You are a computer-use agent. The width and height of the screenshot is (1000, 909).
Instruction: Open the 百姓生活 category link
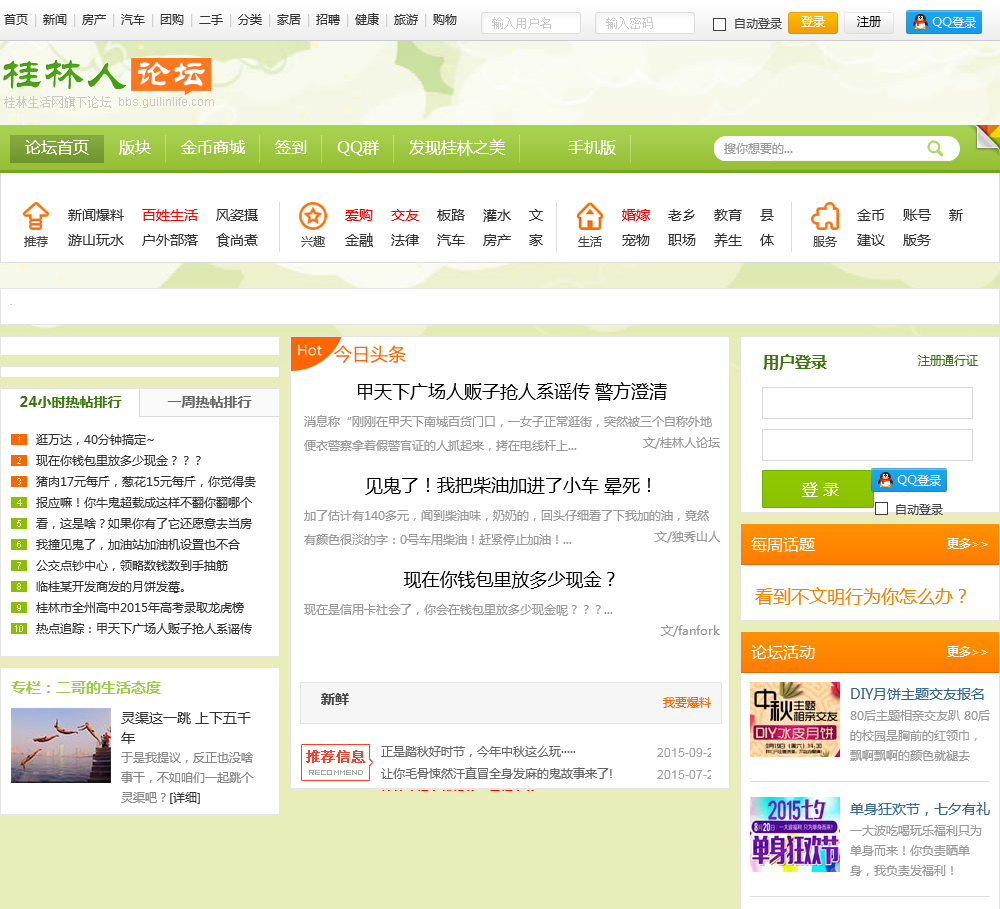[170, 215]
